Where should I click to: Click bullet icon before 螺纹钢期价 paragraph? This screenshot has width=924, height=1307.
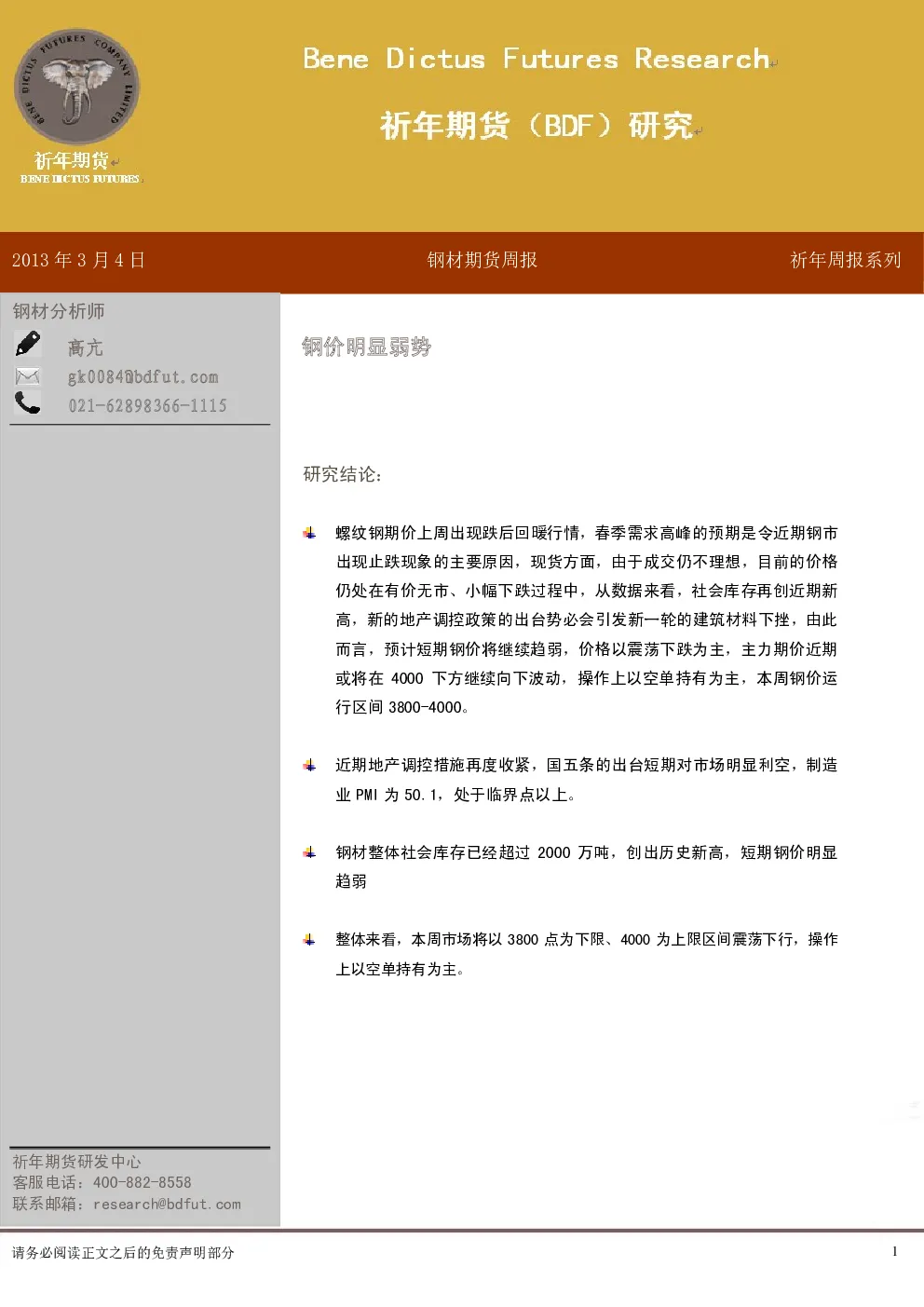coord(309,533)
